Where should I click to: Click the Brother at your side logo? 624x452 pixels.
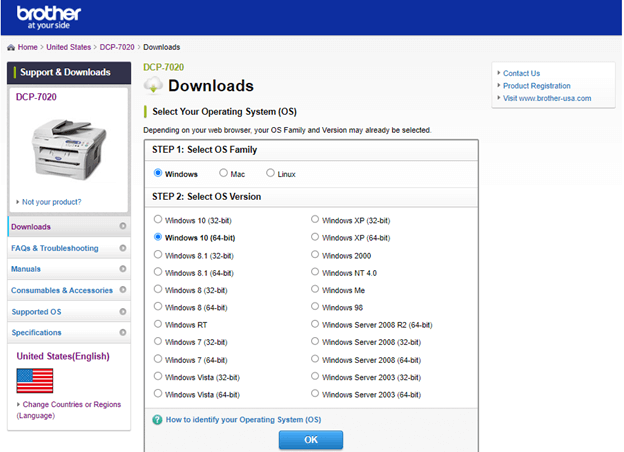click(x=49, y=18)
